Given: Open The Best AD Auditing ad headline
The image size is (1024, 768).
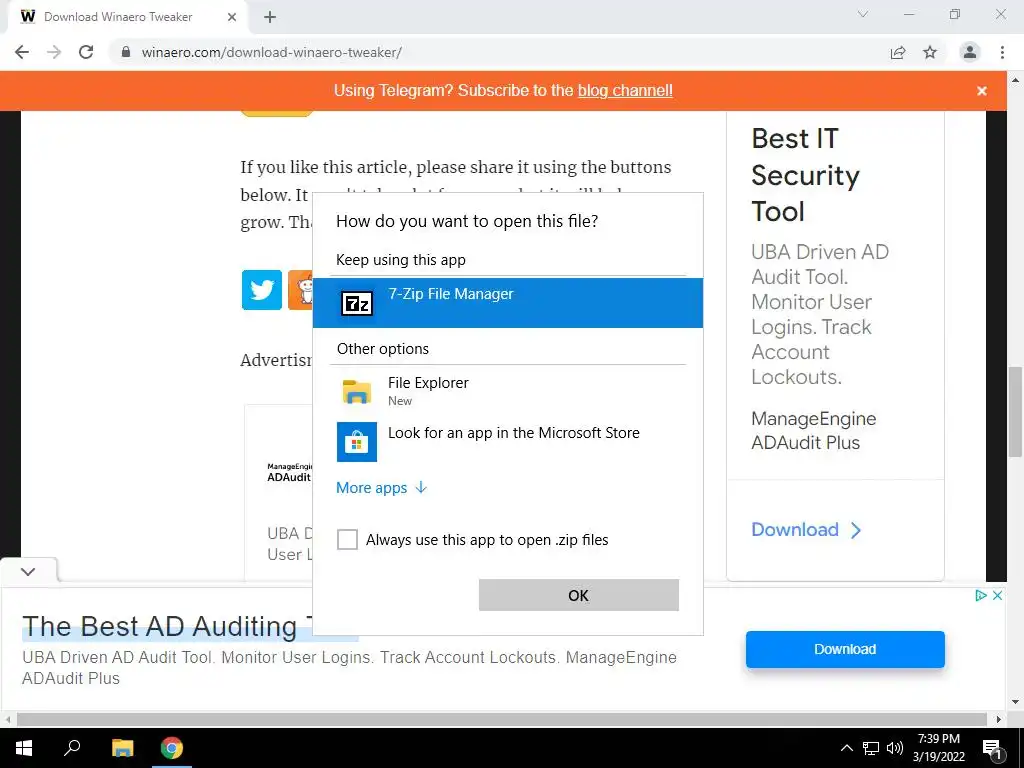Looking at the screenshot, I should [x=168, y=626].
